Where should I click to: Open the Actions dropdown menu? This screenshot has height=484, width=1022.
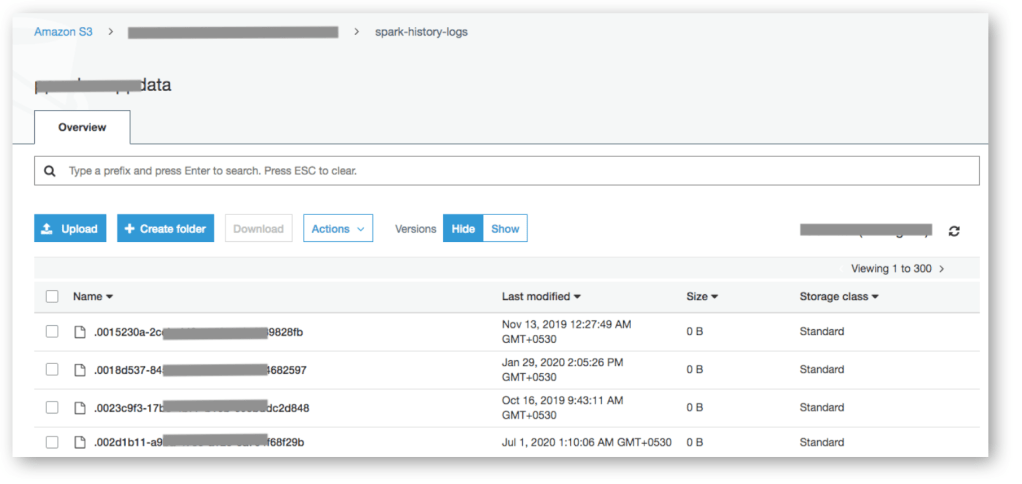click(338, 229)
